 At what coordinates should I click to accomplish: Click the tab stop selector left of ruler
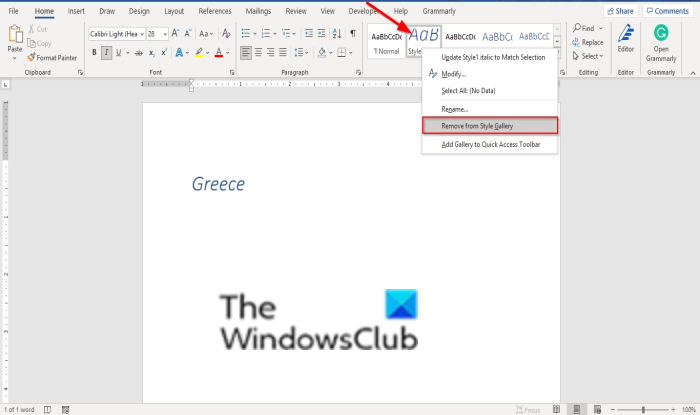click(6, 84)
